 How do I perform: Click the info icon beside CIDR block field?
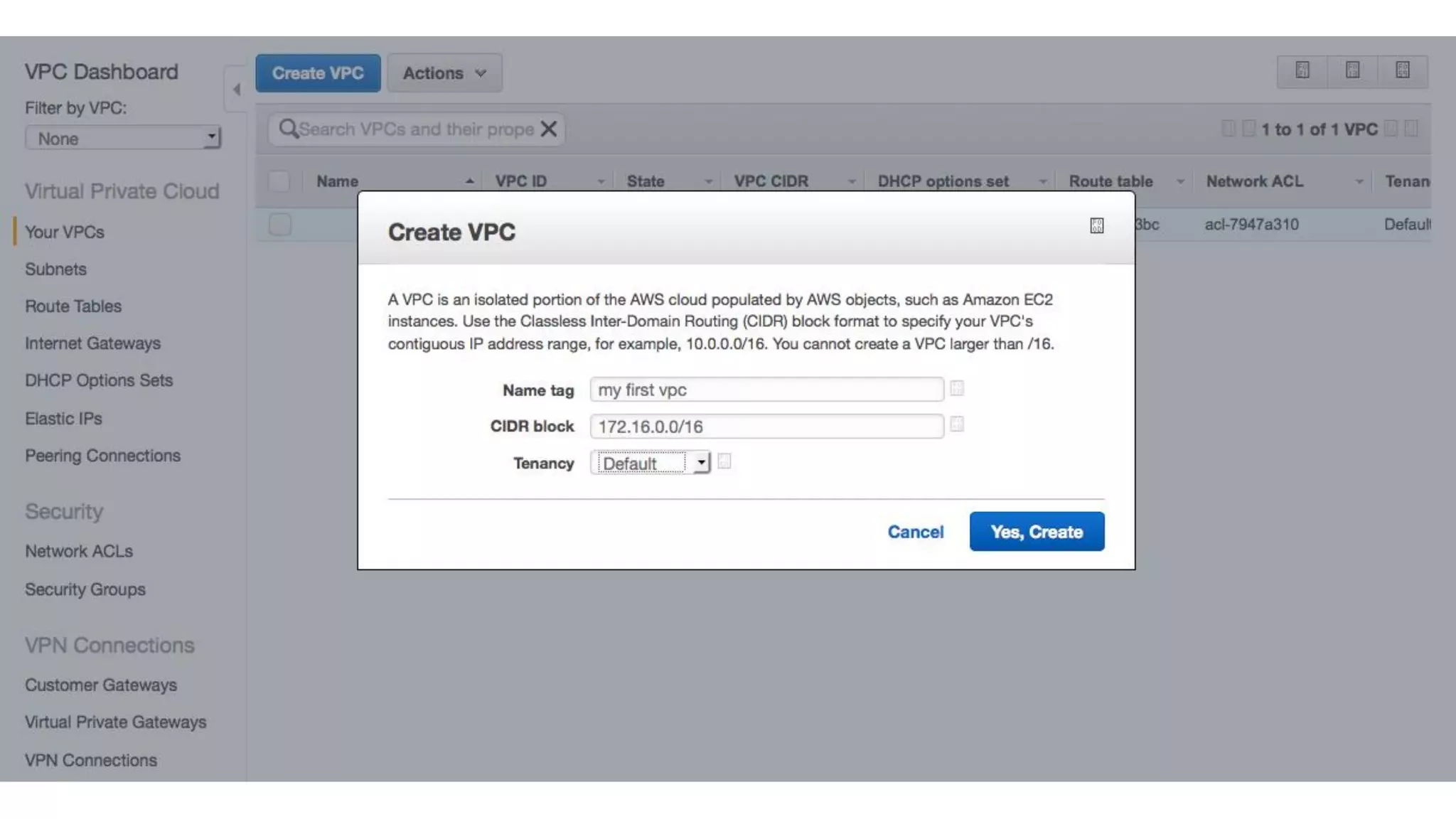957,424
